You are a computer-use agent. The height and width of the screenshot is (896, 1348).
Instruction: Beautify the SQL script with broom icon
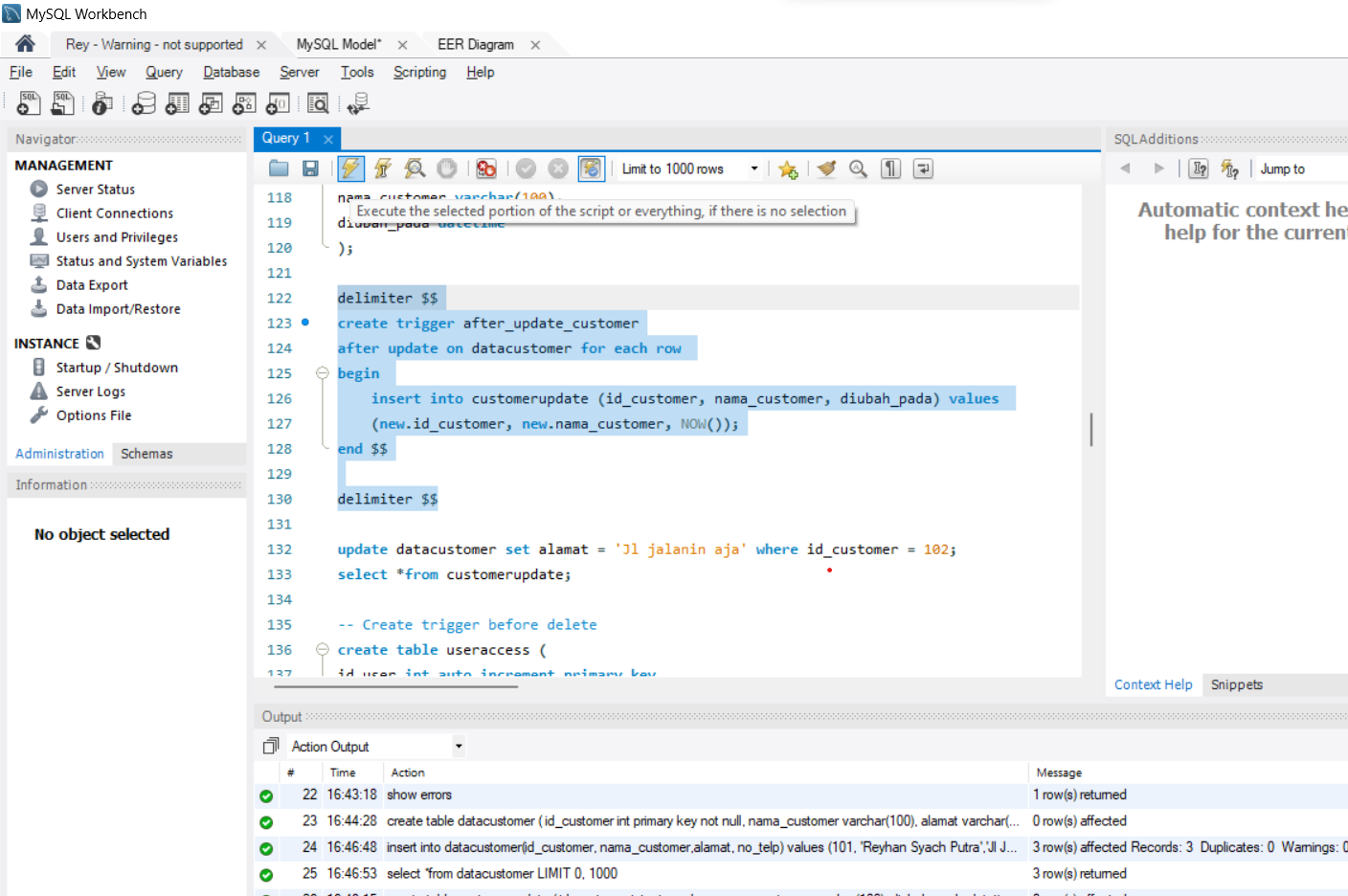(826, 168)
